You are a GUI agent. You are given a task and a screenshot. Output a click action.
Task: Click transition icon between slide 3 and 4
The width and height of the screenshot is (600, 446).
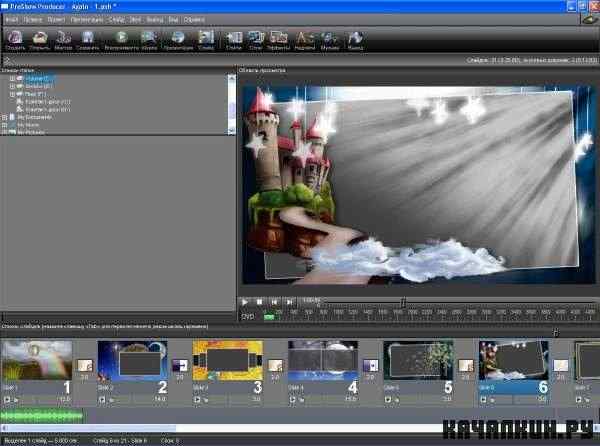pyautogui.click(x=275, y=365)
